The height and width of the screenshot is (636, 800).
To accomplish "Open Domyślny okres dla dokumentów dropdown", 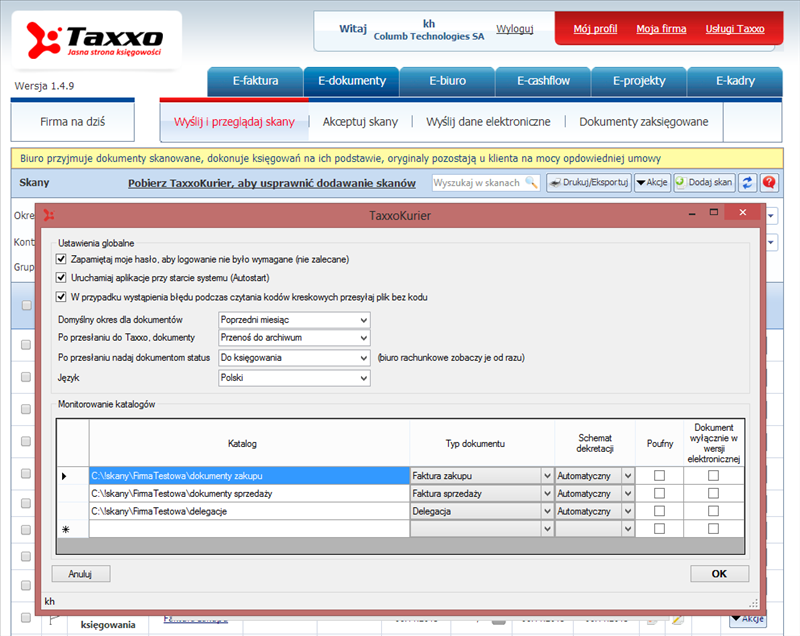I will [x=294, y=320].
